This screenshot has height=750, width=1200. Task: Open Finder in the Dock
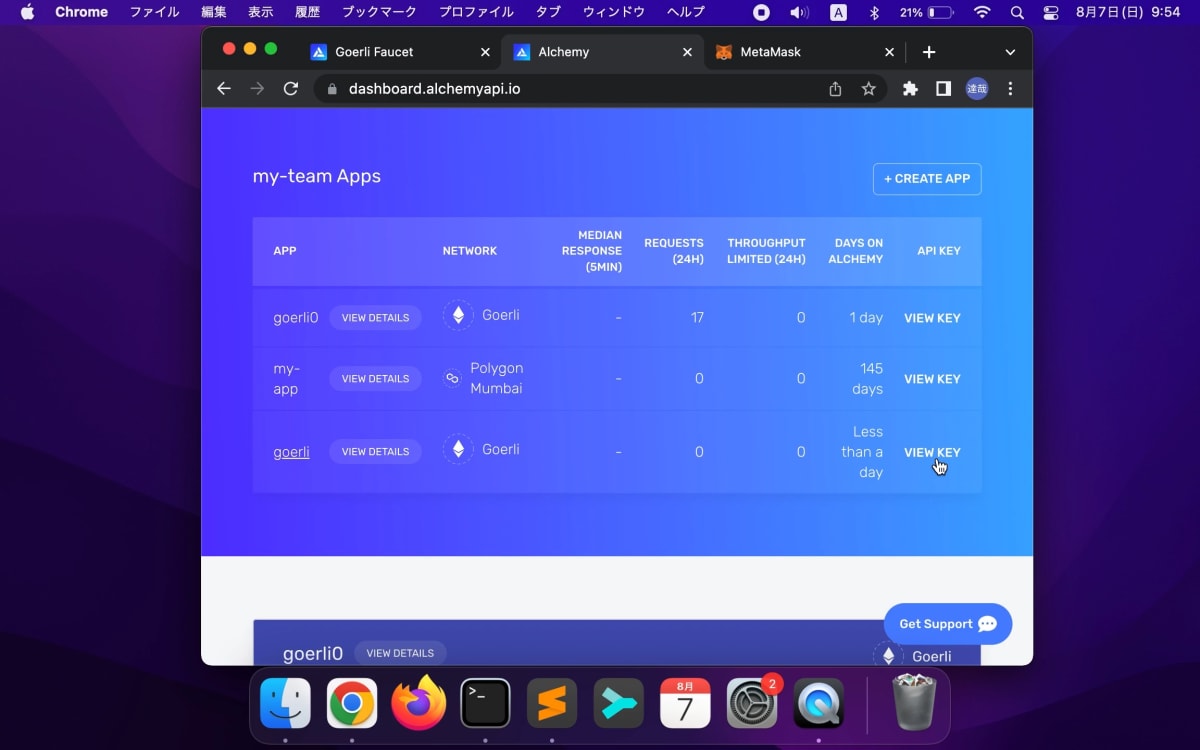click(x=285, y=704)
